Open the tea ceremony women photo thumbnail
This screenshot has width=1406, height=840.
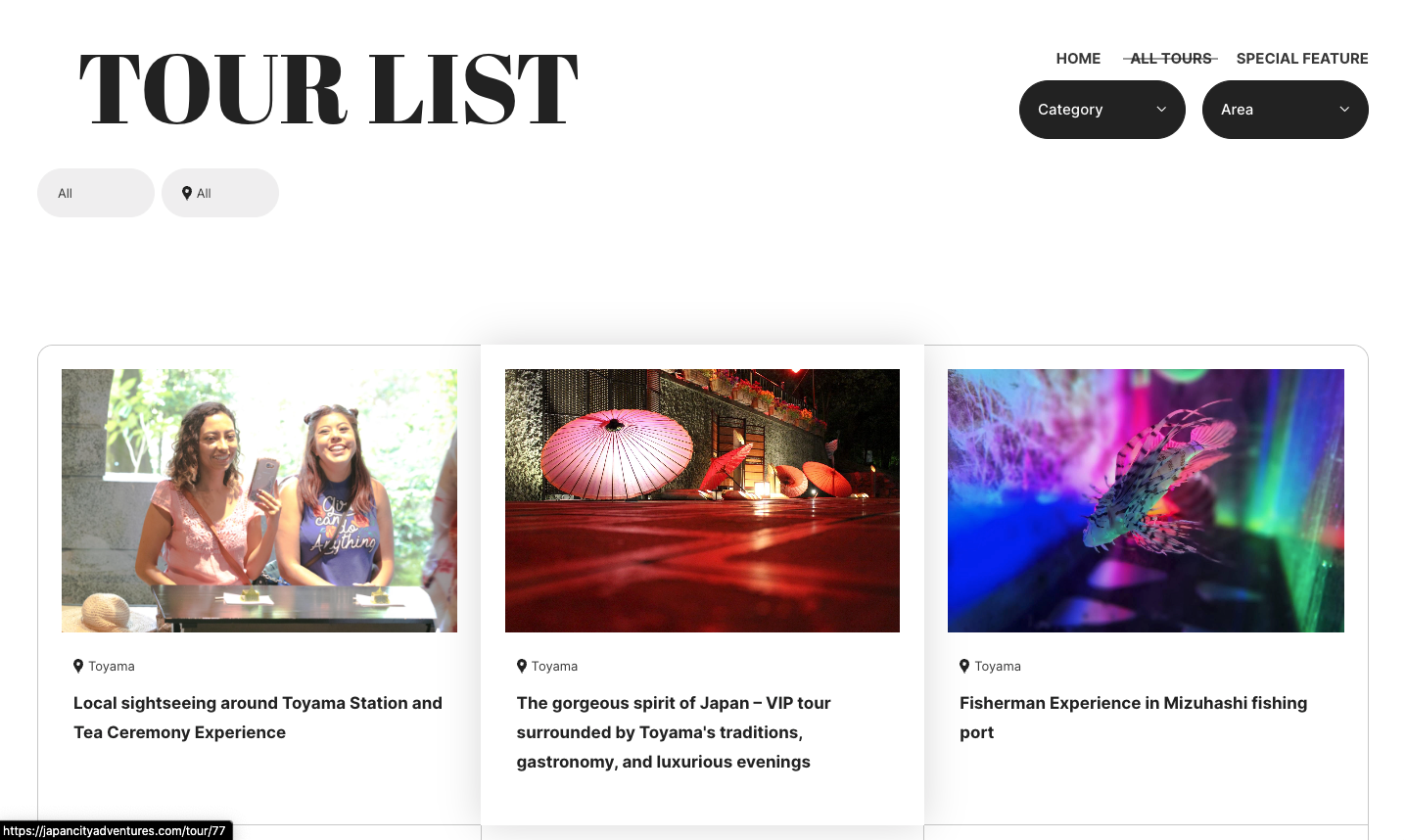pyautogui.click(x=259, y=500)
